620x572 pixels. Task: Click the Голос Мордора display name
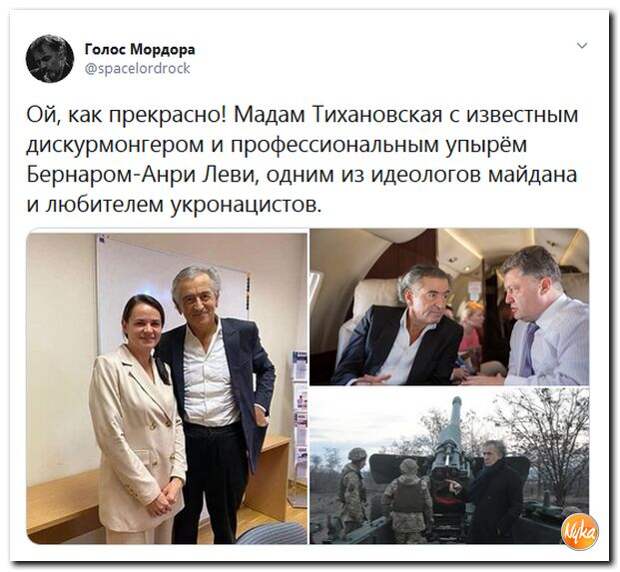(140, 50)
